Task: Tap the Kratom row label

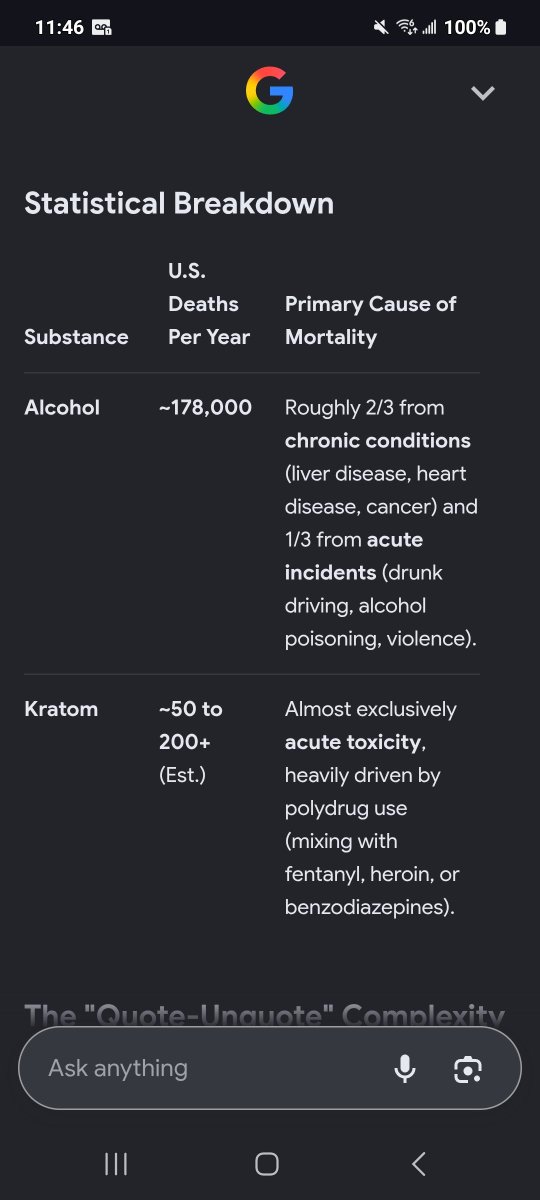Action: [x=61, y=709]
